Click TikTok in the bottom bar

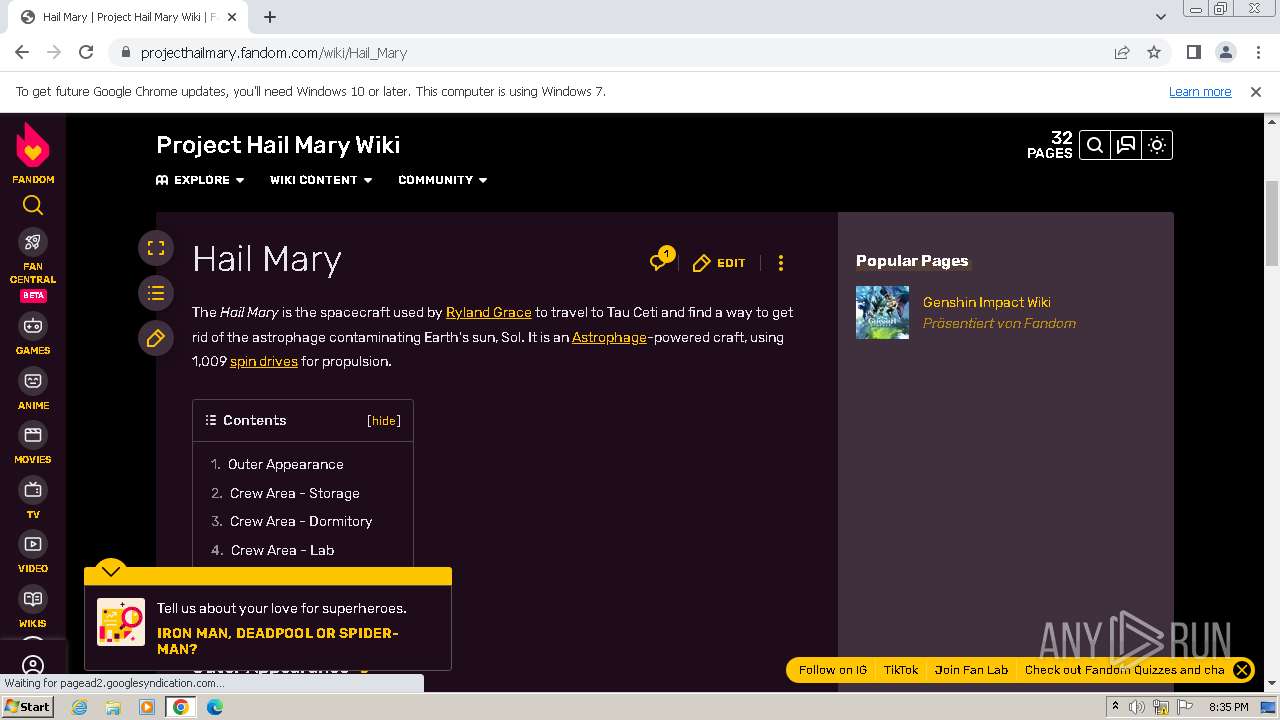(901, 670)
